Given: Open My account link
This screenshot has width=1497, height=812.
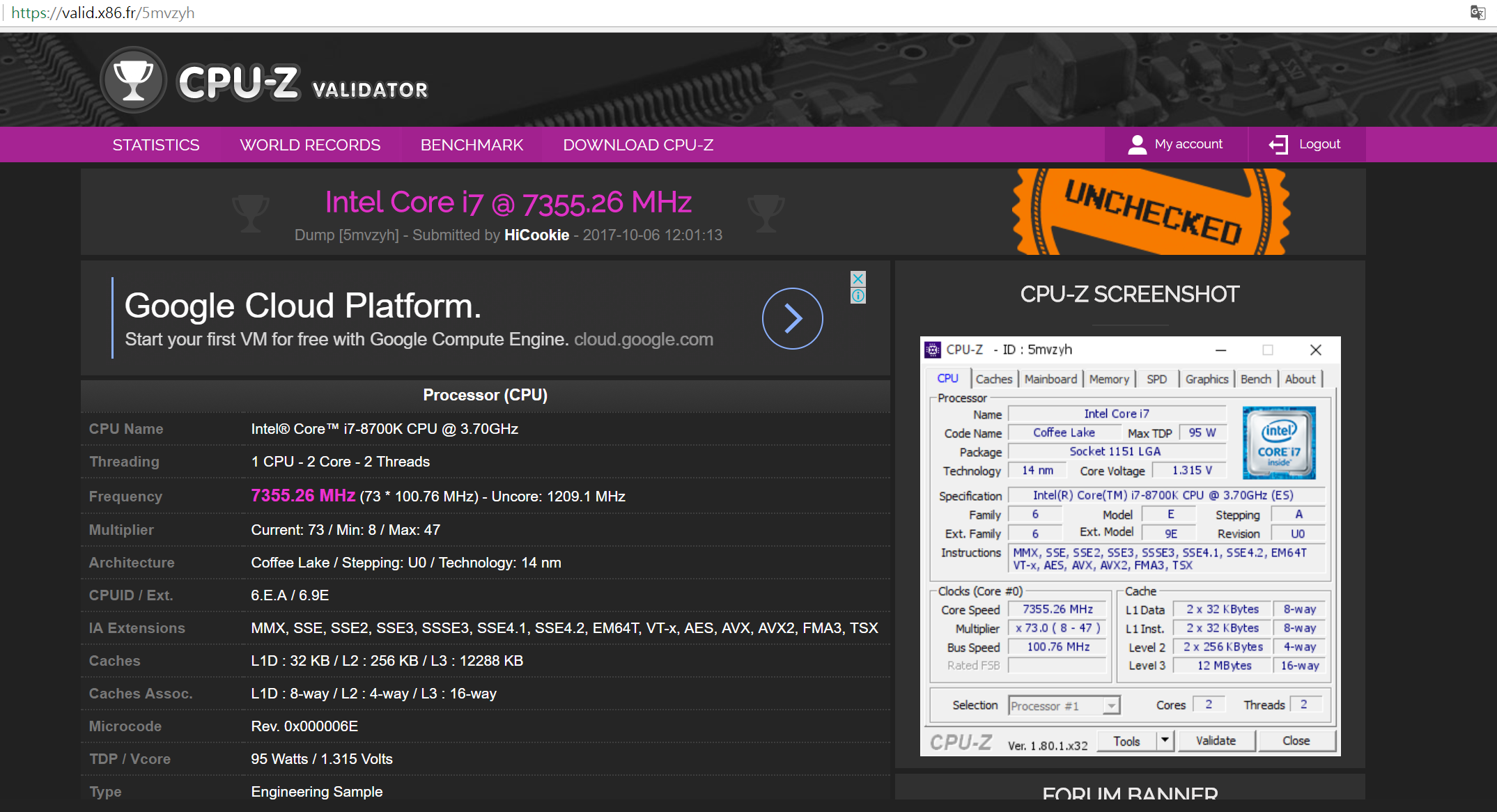Looking at the screenshot, I should [x=1188, y=144].
